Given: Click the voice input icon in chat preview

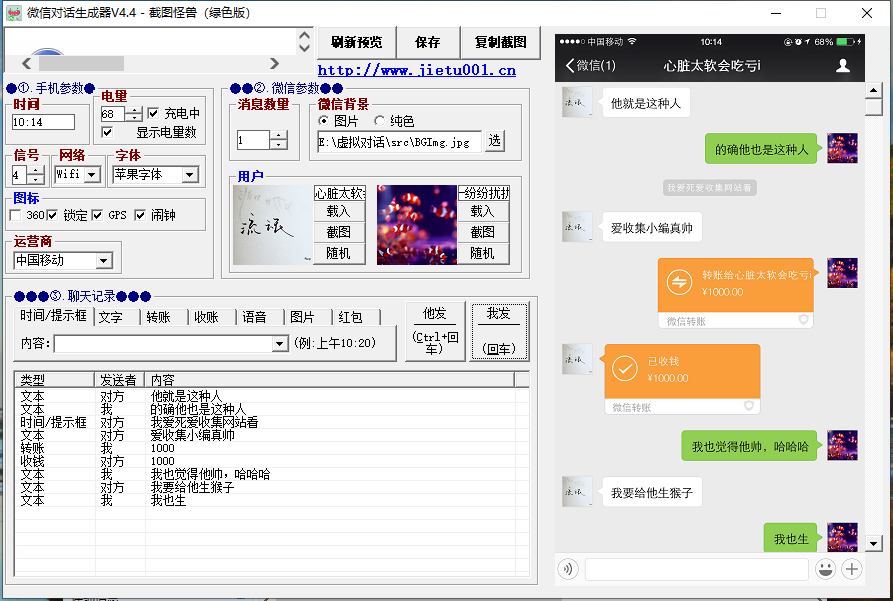Looking at the screenshot, I should 568,569.
